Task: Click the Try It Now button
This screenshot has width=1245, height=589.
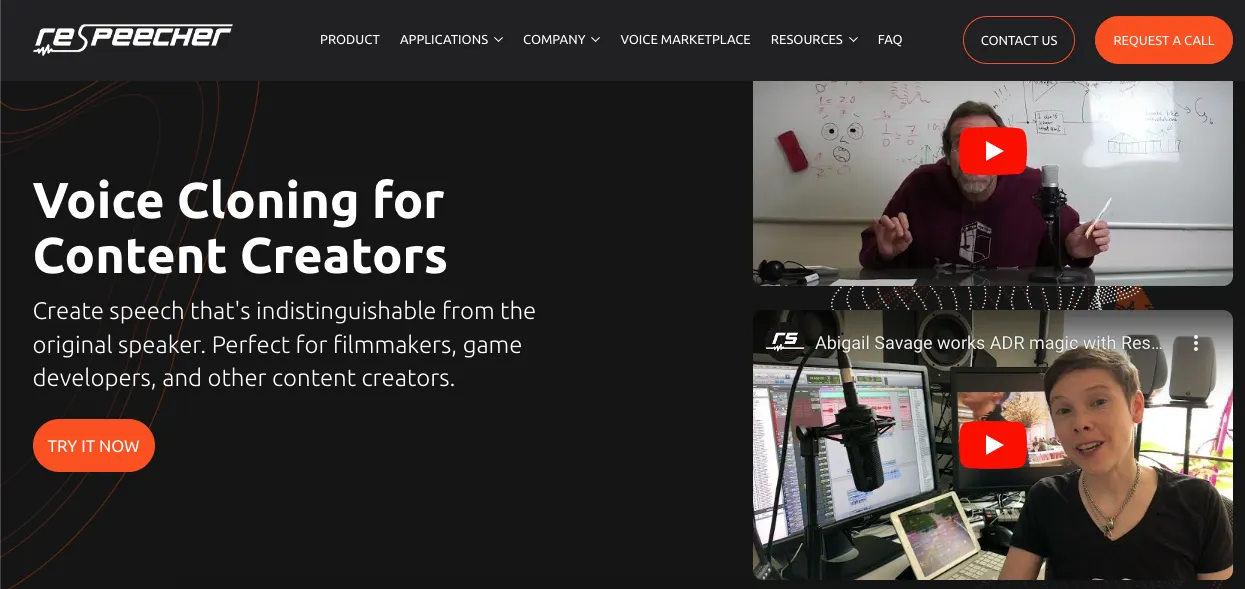Action: point(94,446)
